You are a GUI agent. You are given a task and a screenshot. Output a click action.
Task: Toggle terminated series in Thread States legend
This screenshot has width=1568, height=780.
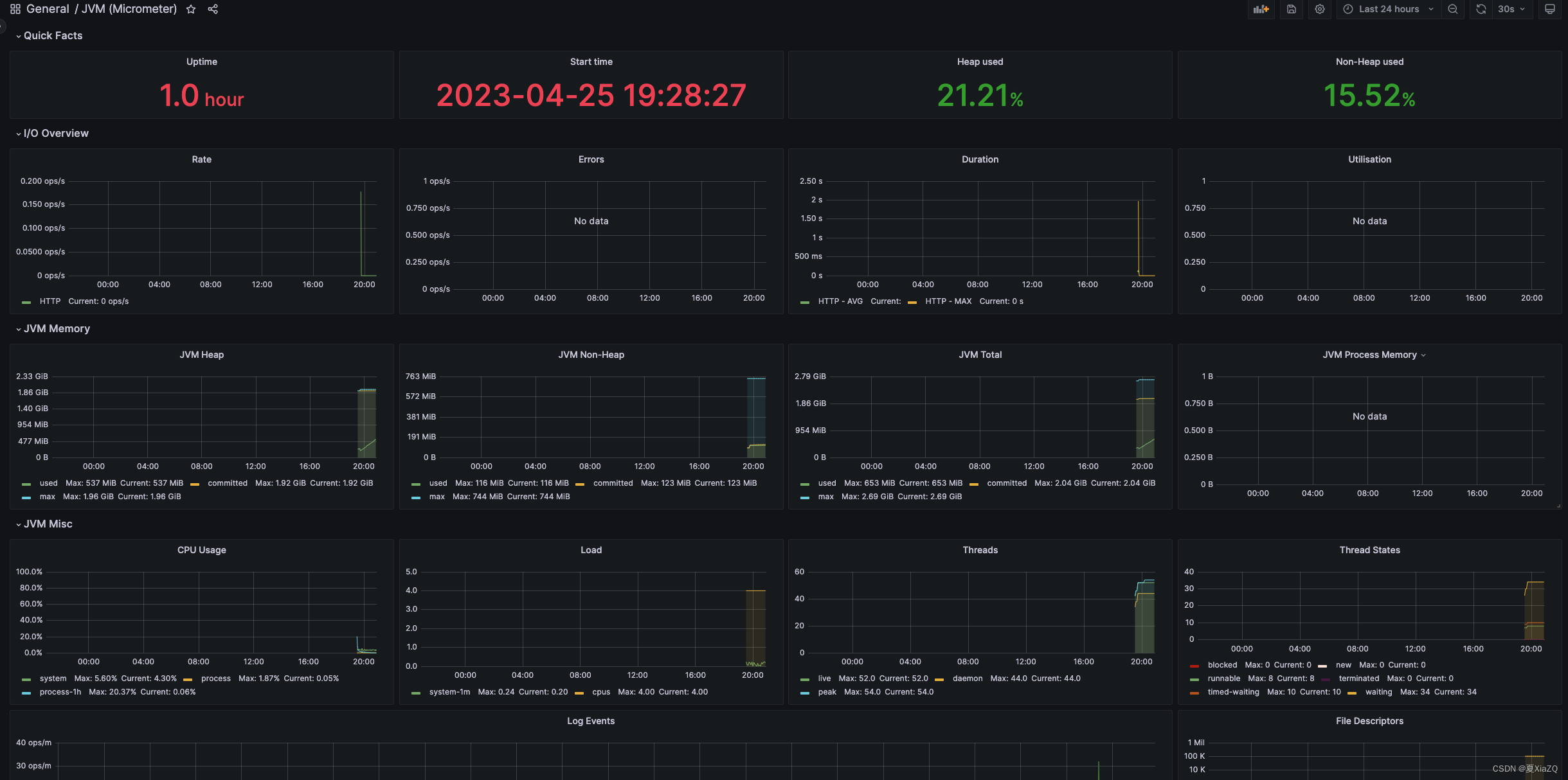(1359, 678)
